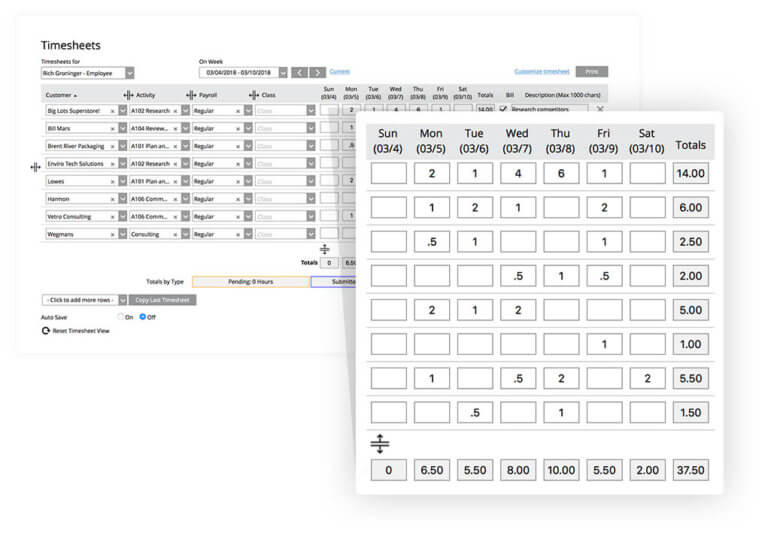Clear the Big Lots Superstore customer with x
The image size is (768, 542).
(x=112, y=111)
